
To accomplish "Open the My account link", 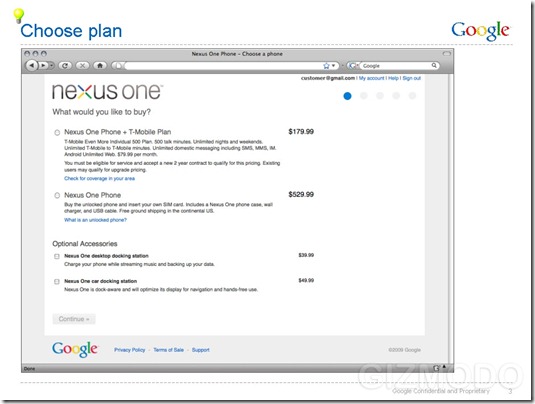I will pos(371,78).
